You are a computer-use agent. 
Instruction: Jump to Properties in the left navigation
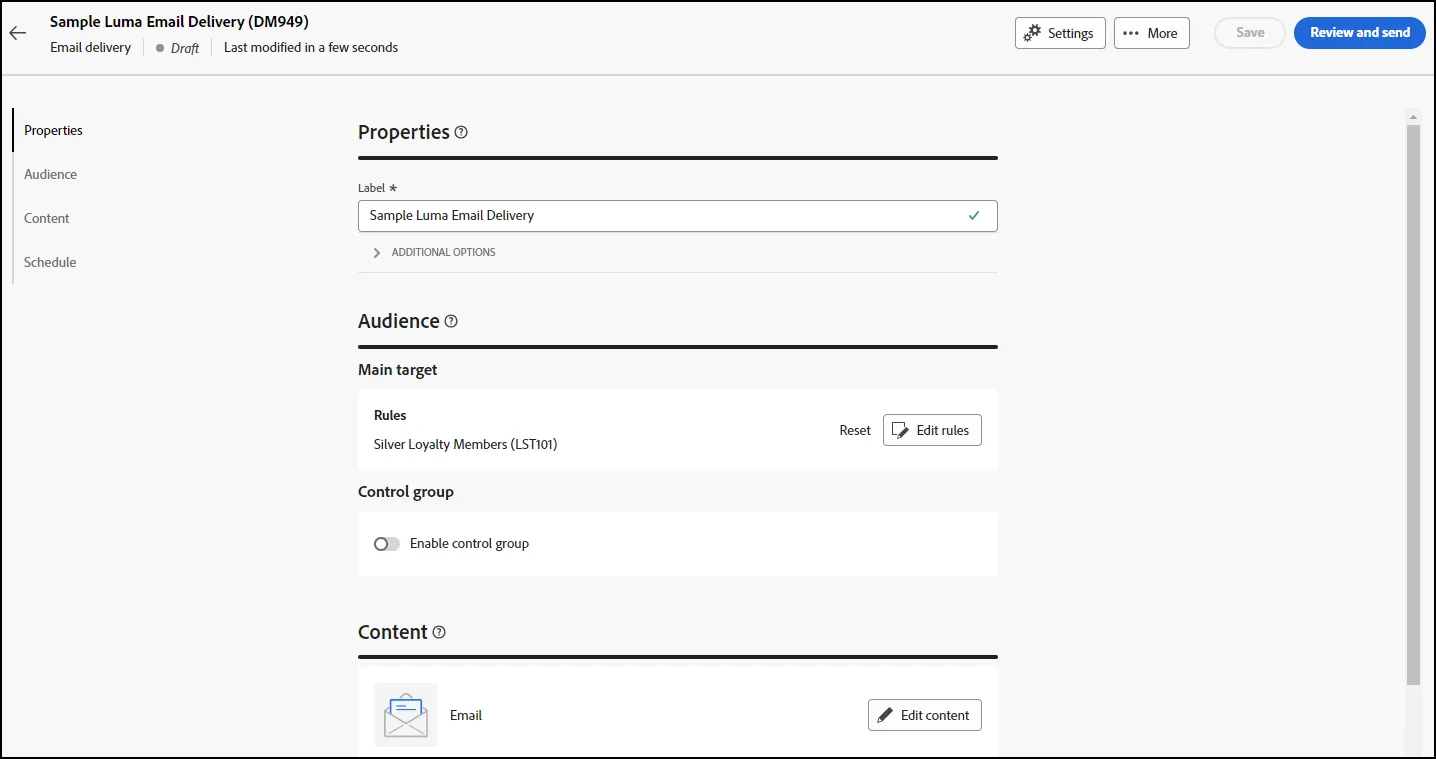54,130
